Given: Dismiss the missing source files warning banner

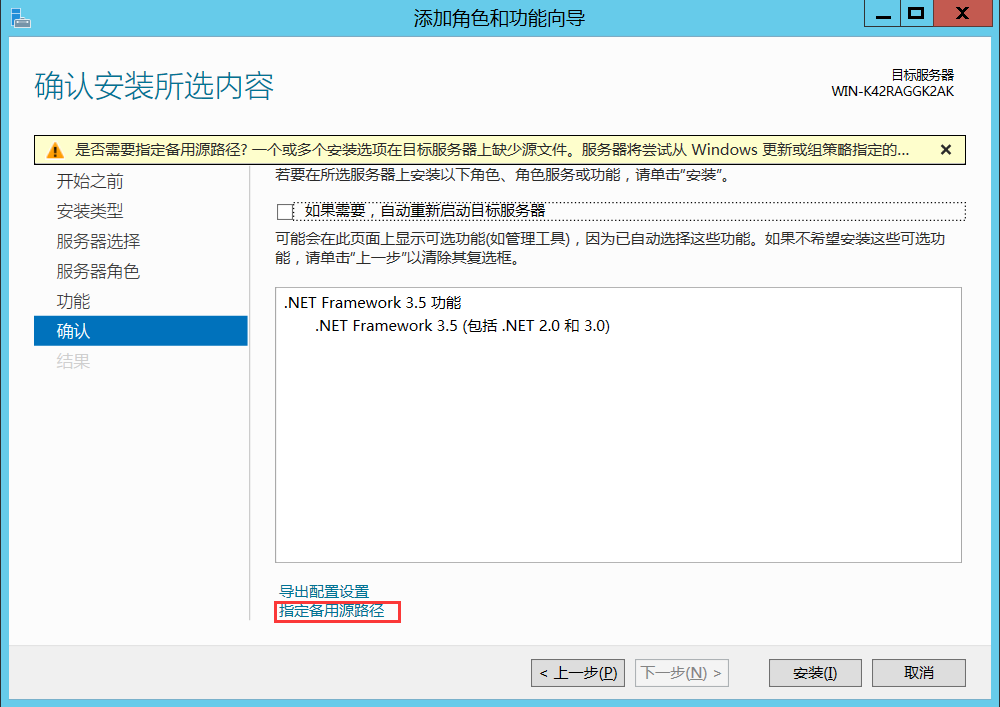Looking at the screenshot, I should coord(945,148).
